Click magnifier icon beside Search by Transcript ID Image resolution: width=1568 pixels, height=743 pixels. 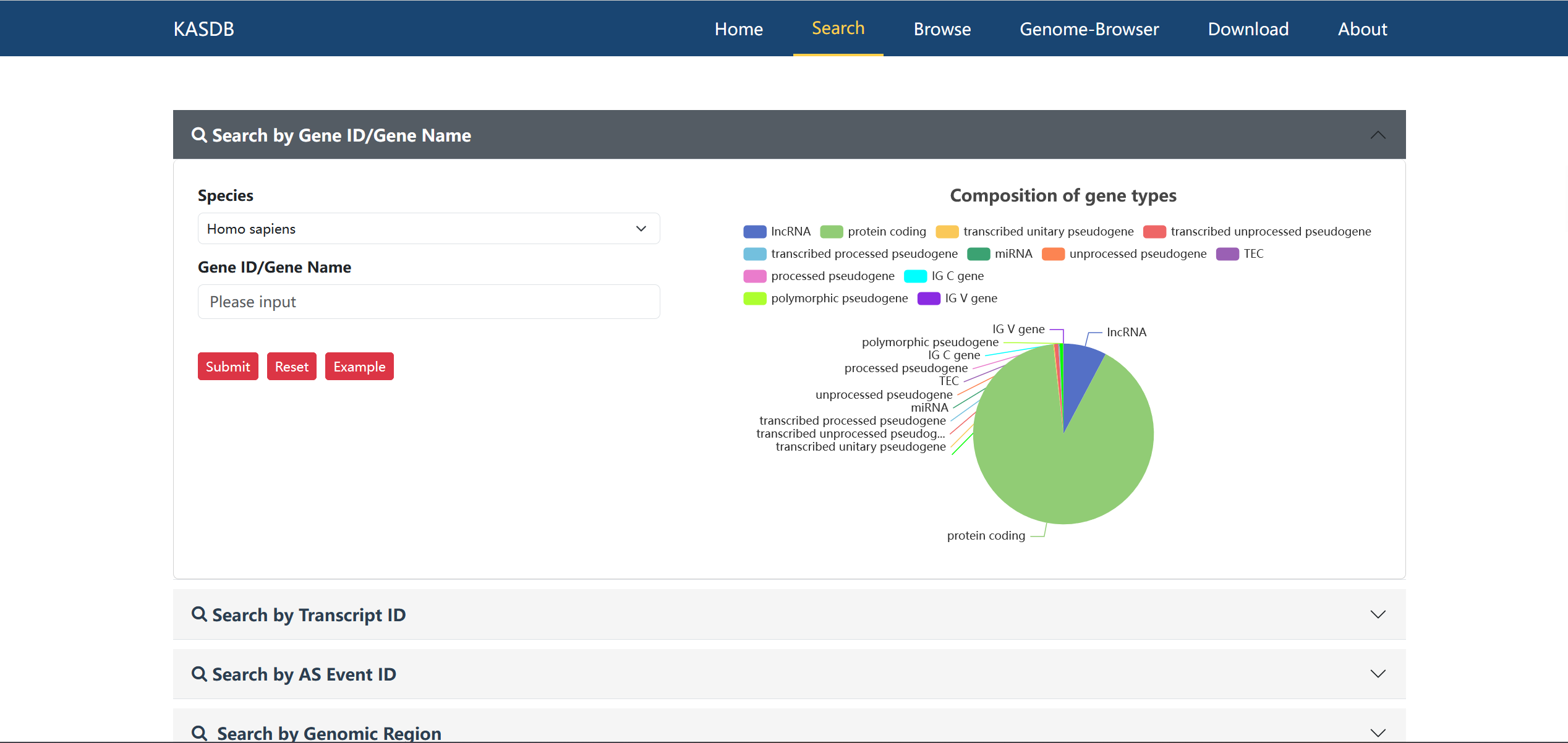pyautogui.click(x=198, y=614)
